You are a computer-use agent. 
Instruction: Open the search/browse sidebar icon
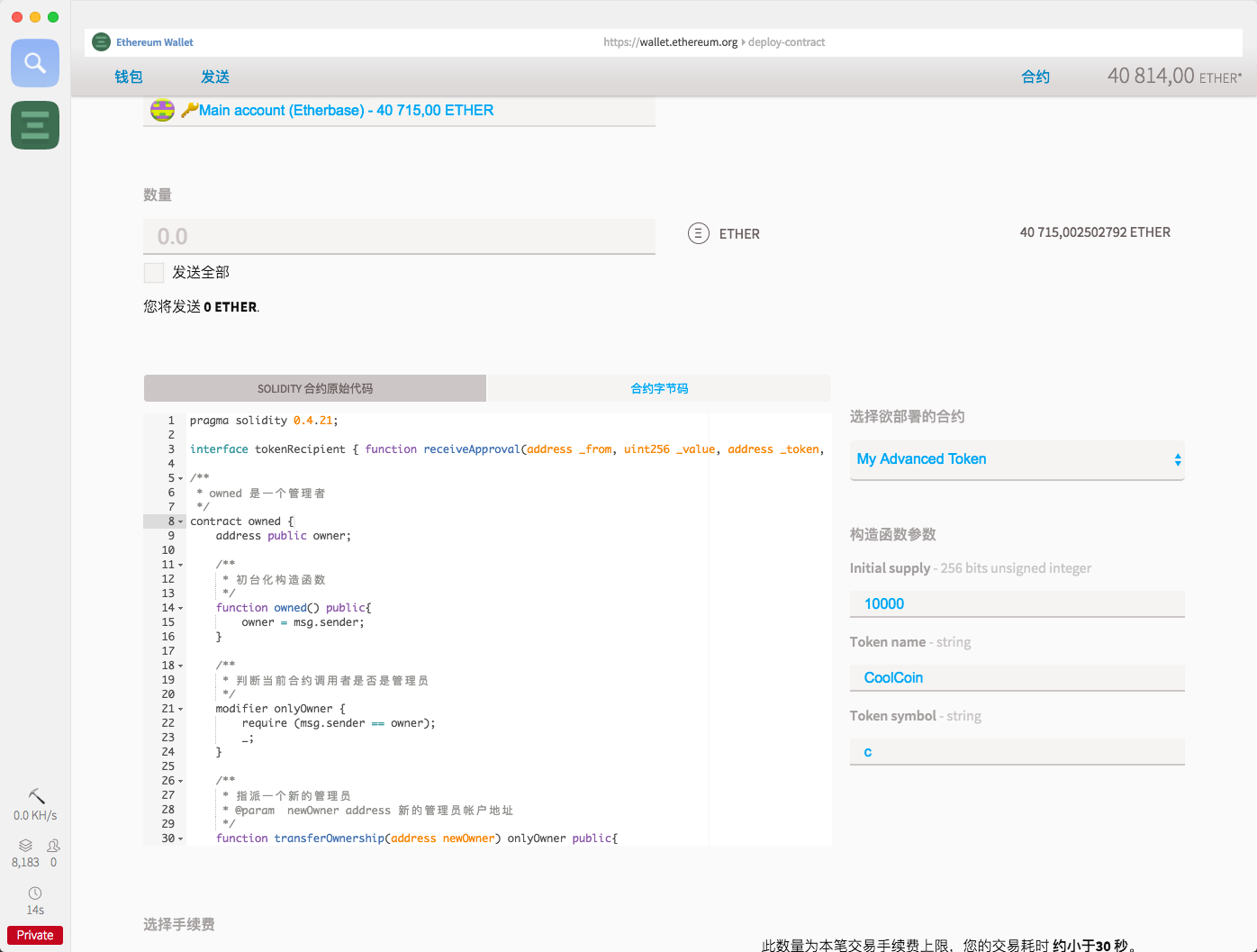[35, 63]
